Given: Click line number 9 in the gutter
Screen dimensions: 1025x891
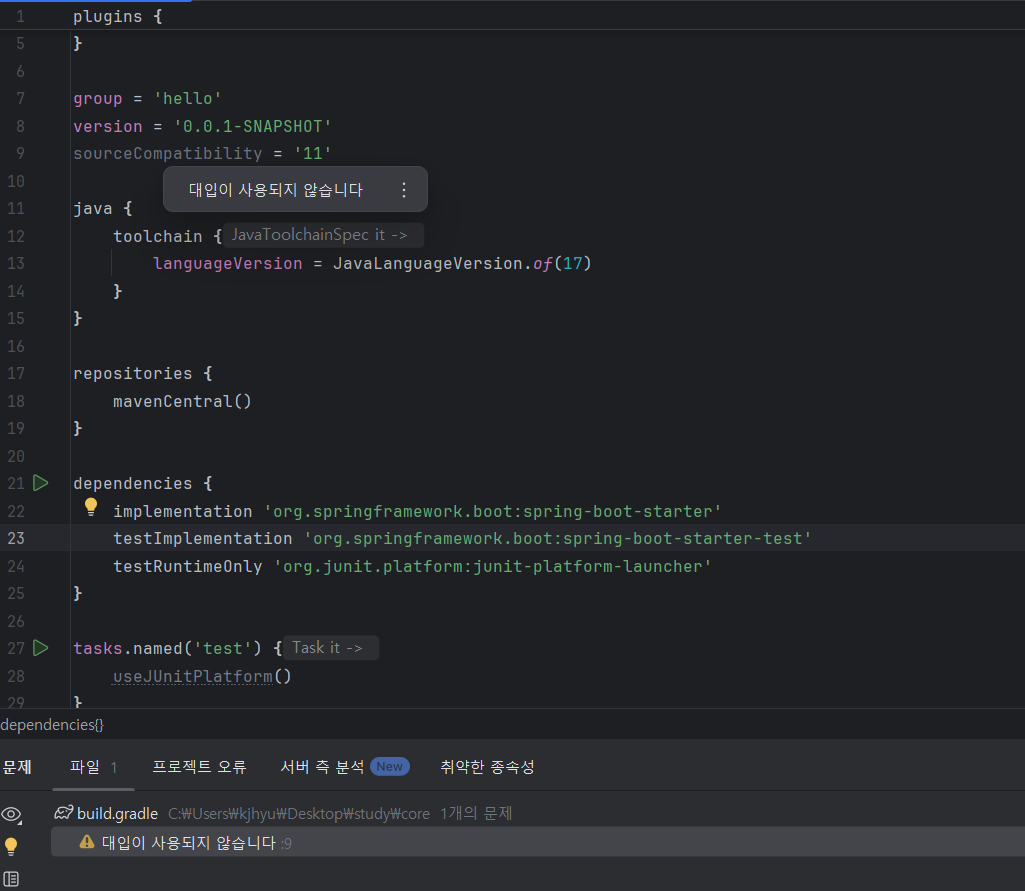Looking at the screenshot, I should (20, 154).
